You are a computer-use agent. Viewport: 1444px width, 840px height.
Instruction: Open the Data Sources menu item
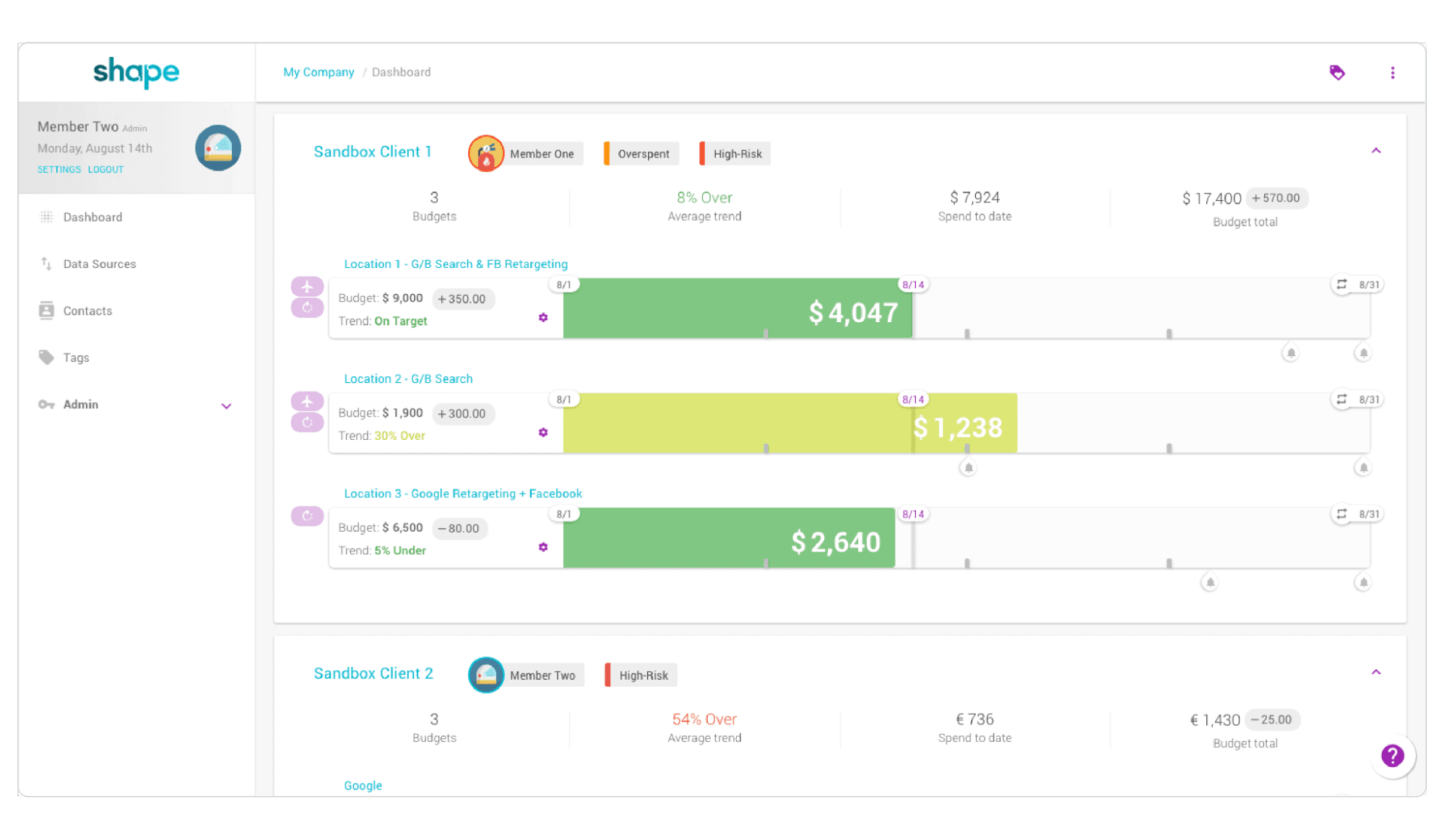coord(99,263)
